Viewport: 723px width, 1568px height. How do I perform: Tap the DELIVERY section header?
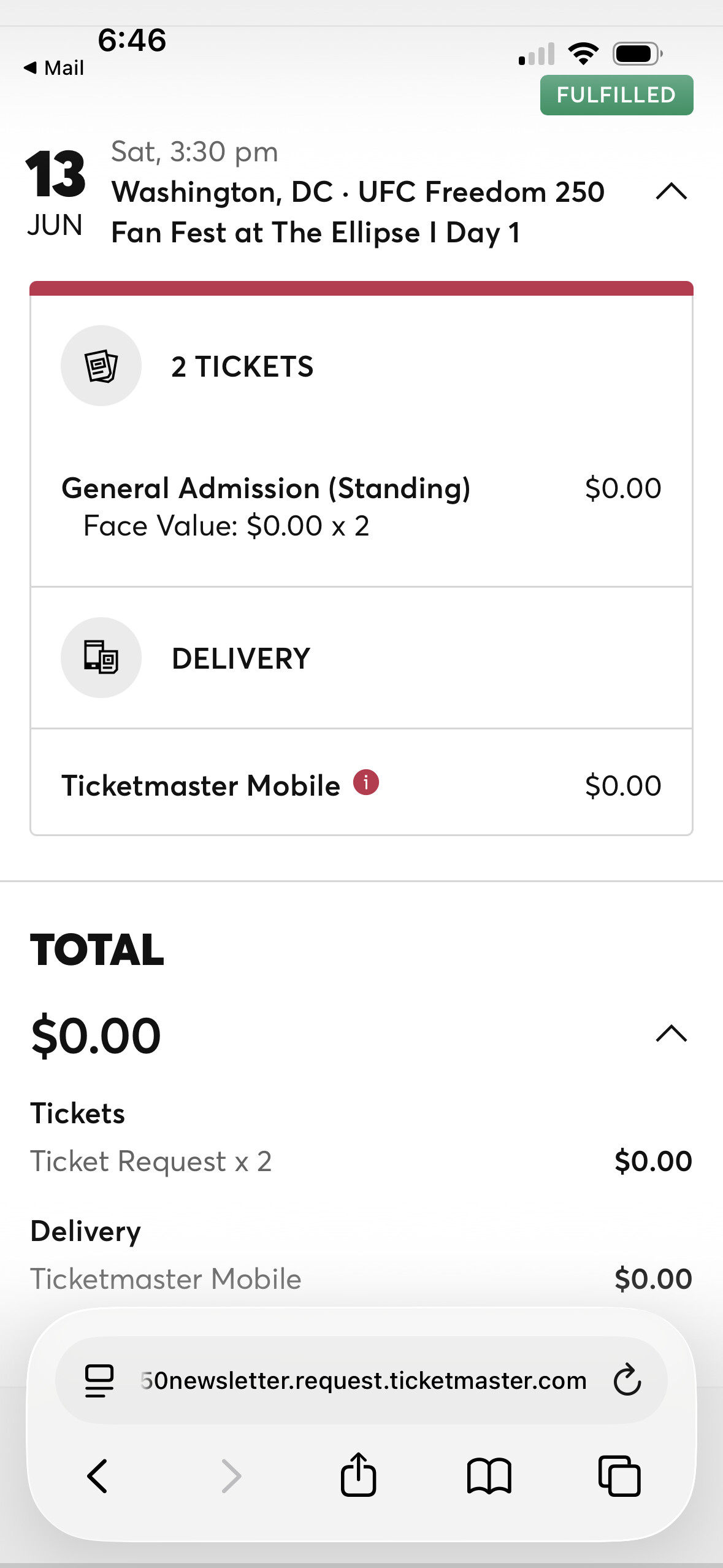(x=241, y=659)
